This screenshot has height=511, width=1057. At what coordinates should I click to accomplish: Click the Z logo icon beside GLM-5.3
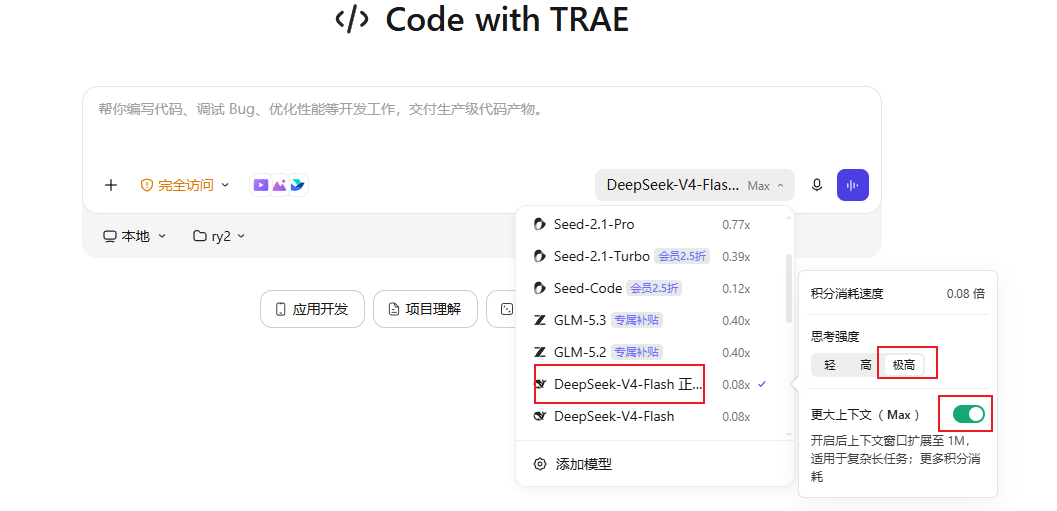coord(539,320)
